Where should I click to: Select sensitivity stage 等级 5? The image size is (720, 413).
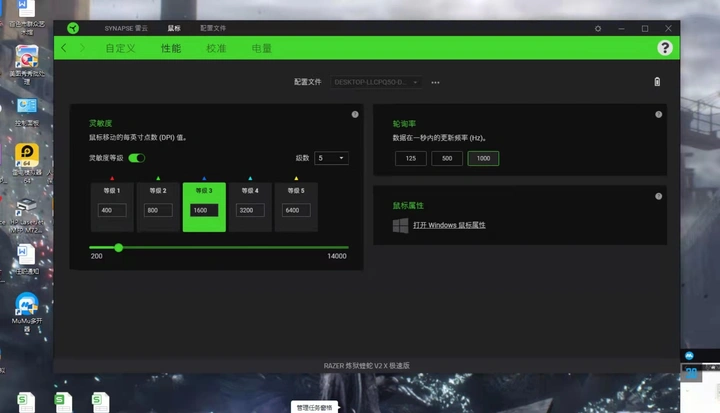296,207
